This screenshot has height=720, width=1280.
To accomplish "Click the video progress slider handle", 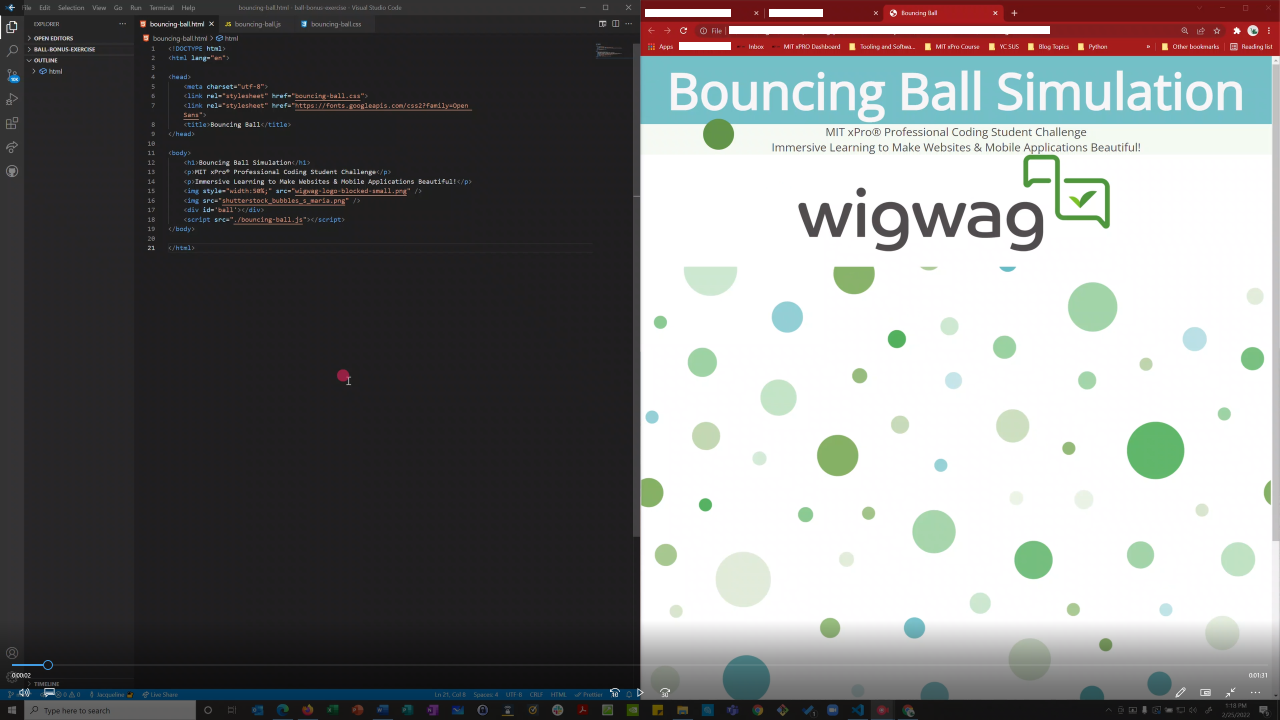I will (47, 665).
